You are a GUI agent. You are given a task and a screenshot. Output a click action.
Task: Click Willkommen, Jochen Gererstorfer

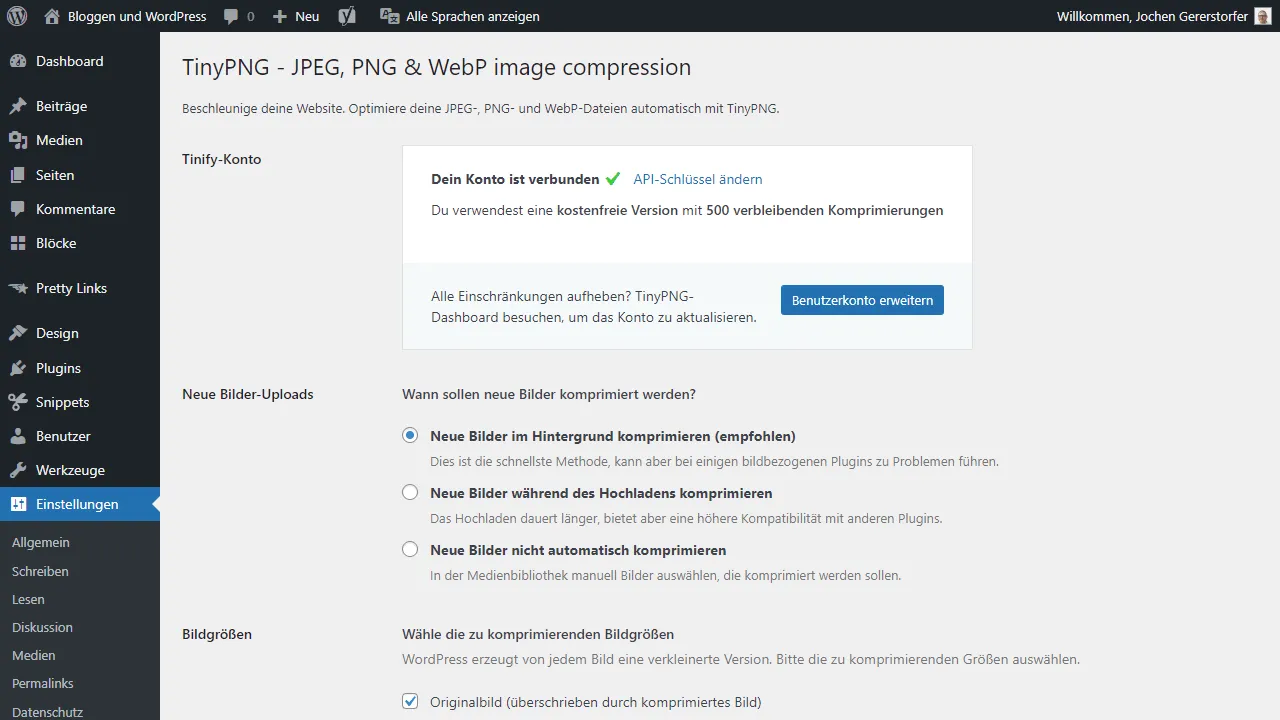click(x=1152, y=16)
